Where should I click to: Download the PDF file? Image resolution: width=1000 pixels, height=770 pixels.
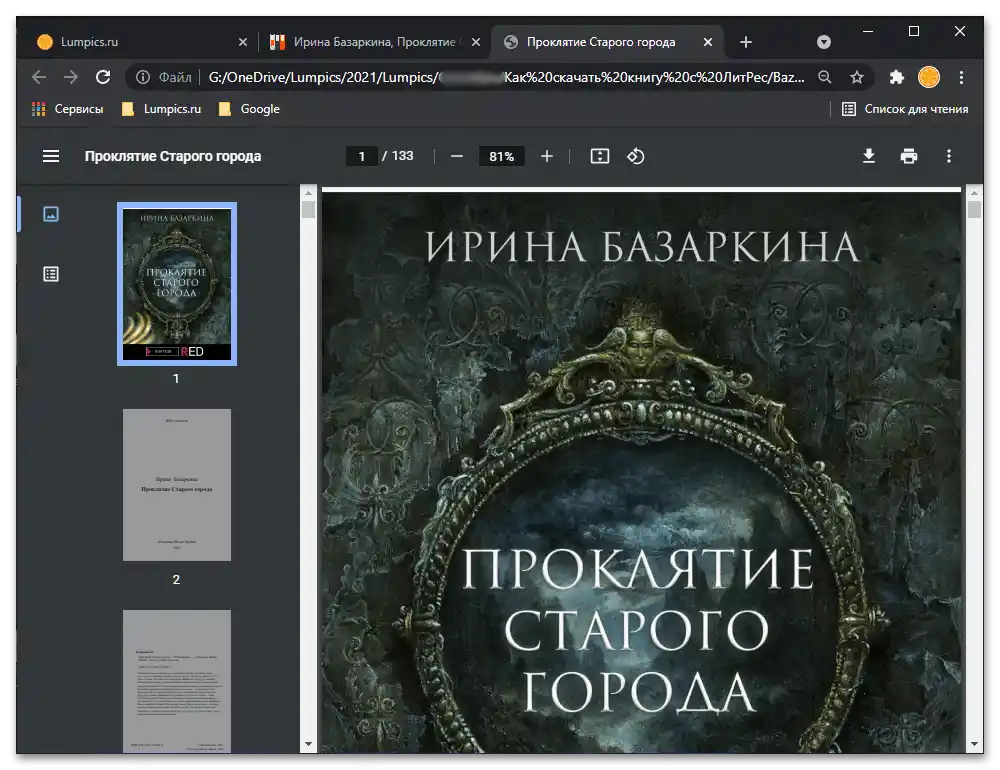click(869, 156)
